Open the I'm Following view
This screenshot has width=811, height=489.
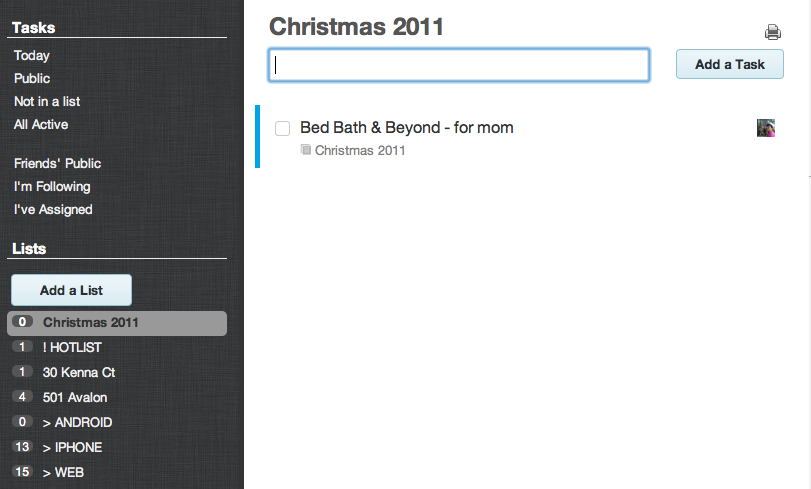coord(52,186)
